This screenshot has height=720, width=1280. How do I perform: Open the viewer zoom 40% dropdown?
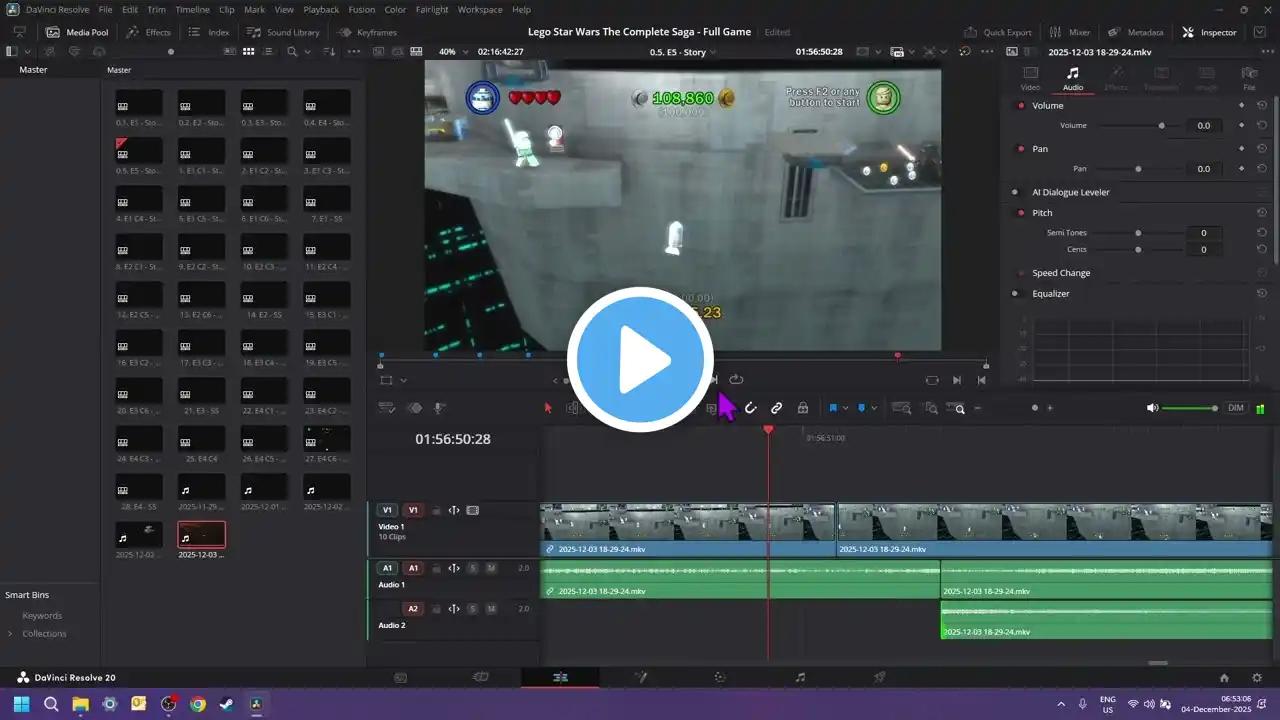tap(455, 52)
